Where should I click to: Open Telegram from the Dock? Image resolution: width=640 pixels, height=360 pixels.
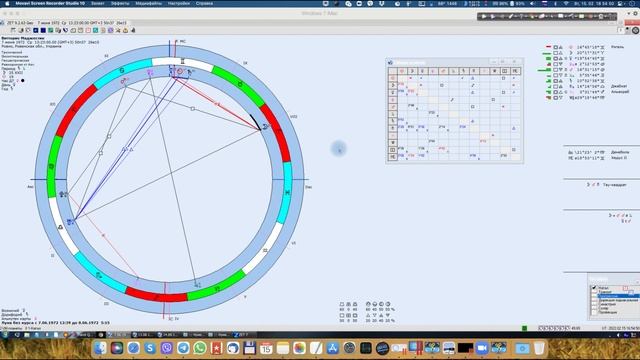[183, 348]
